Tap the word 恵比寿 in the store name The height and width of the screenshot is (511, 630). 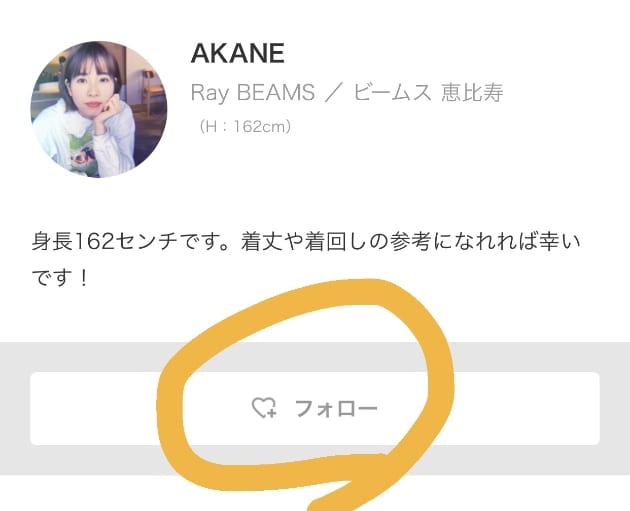tap(472, 93)
